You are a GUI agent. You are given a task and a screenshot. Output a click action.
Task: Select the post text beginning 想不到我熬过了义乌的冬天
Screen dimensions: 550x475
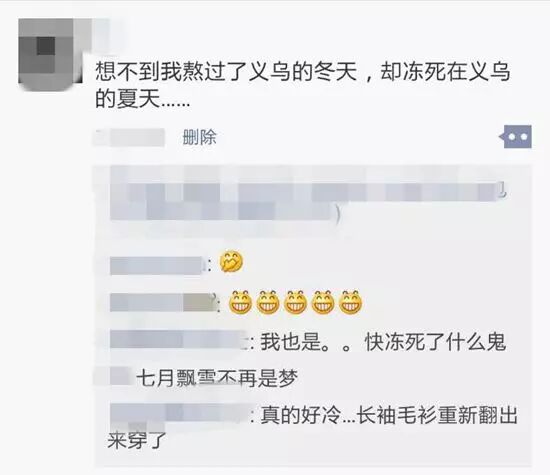pyautogui.click(x=303, y=87)
